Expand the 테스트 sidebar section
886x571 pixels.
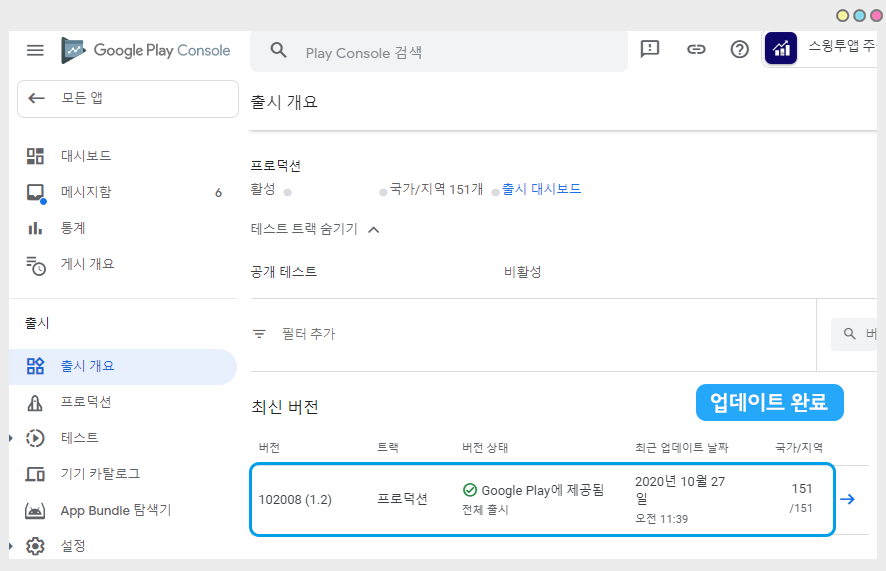(12, 438)
